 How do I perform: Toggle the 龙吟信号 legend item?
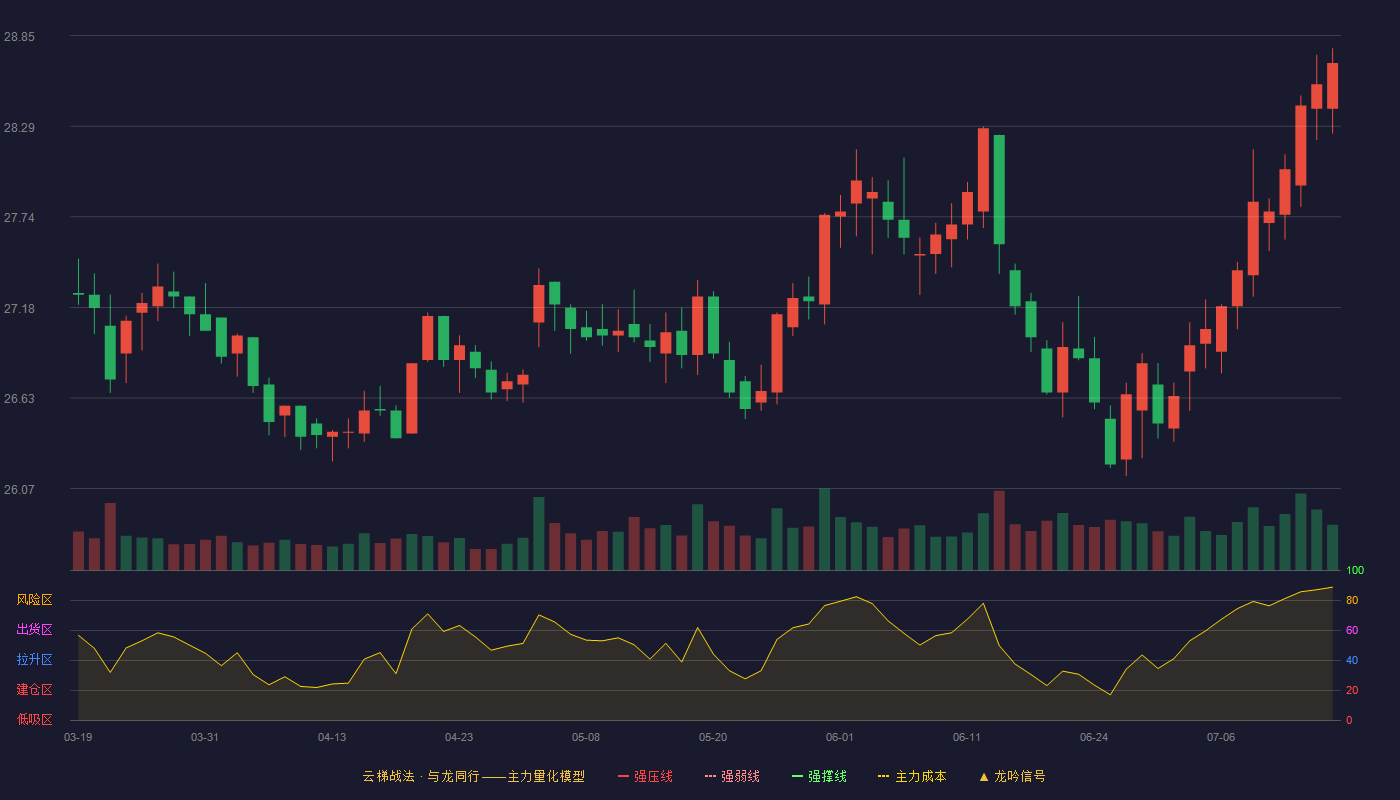coord(1012,776)
